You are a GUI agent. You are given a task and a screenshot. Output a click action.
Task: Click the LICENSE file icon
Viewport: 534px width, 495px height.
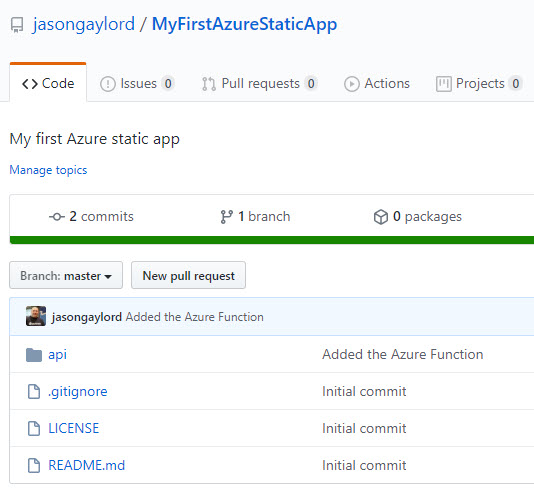pos(34,429)
